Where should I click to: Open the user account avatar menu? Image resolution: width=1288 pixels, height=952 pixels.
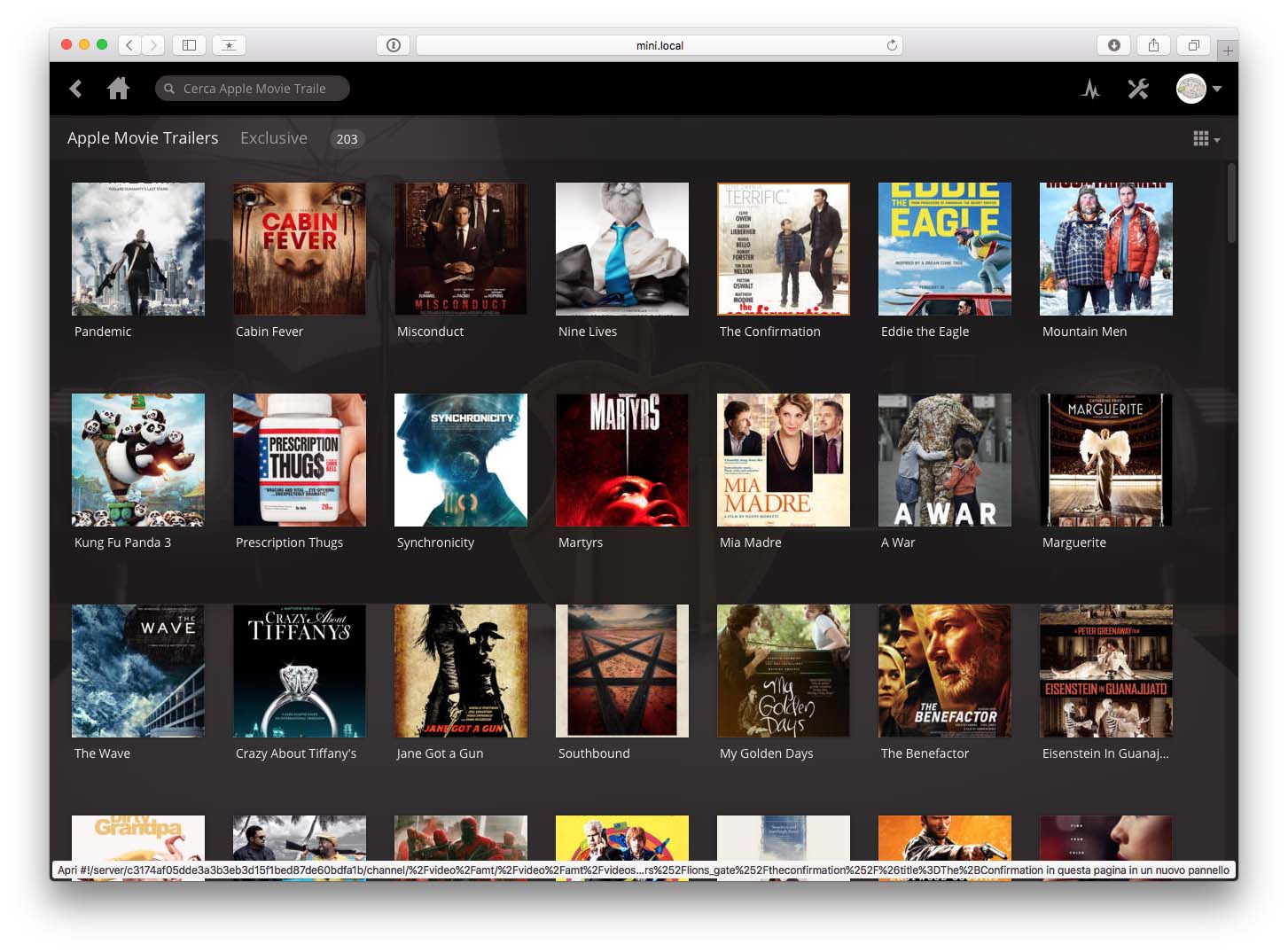click(x=1198, y=89)
